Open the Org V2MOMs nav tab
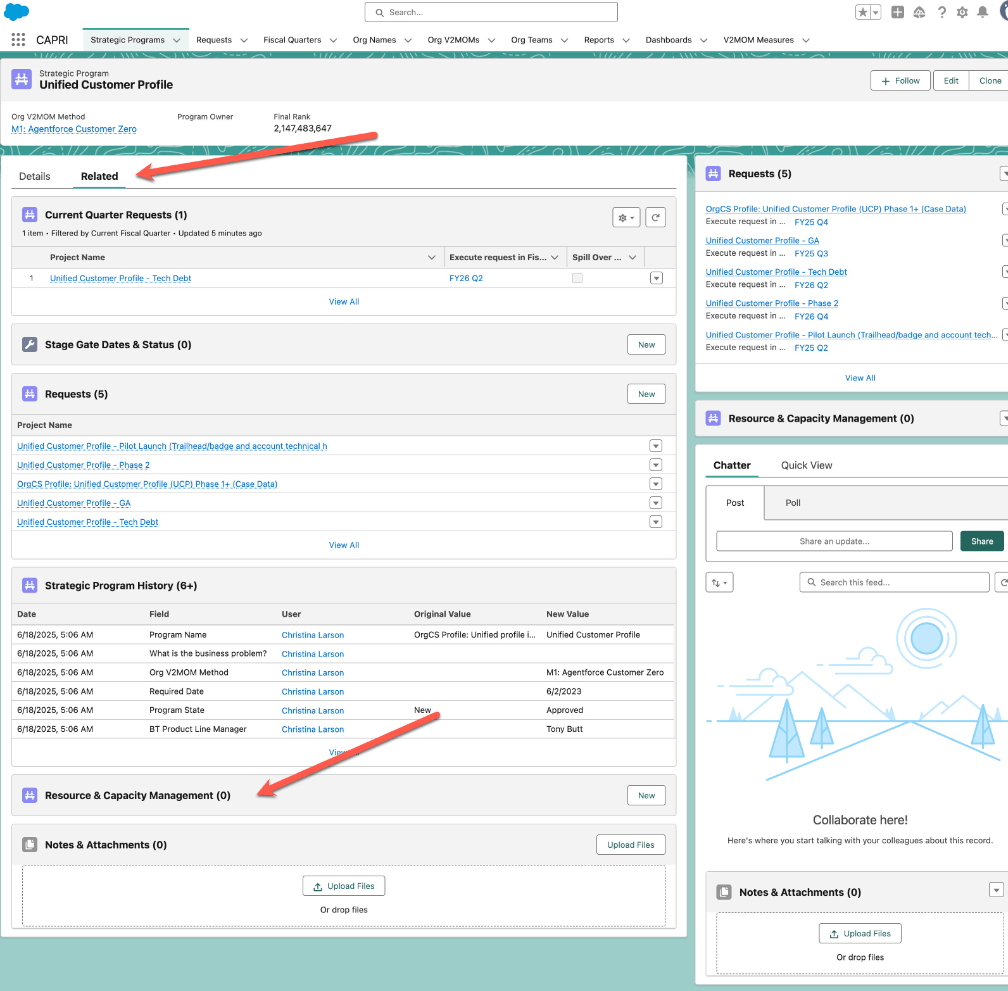This screenshot has height=991, width=1008. click(453, 40)
